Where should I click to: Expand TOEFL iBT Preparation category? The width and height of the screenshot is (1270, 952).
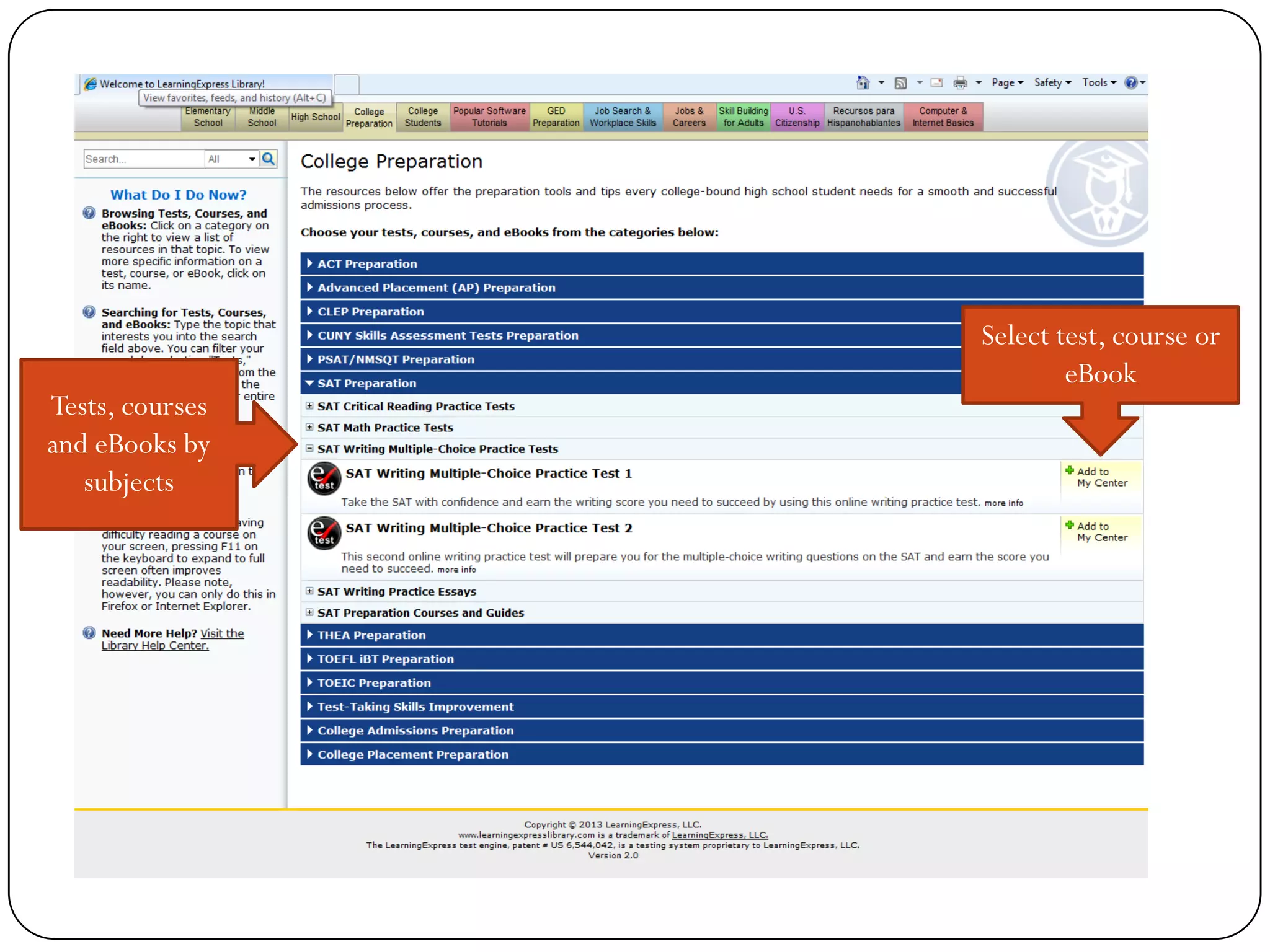(x=722, y=659)
